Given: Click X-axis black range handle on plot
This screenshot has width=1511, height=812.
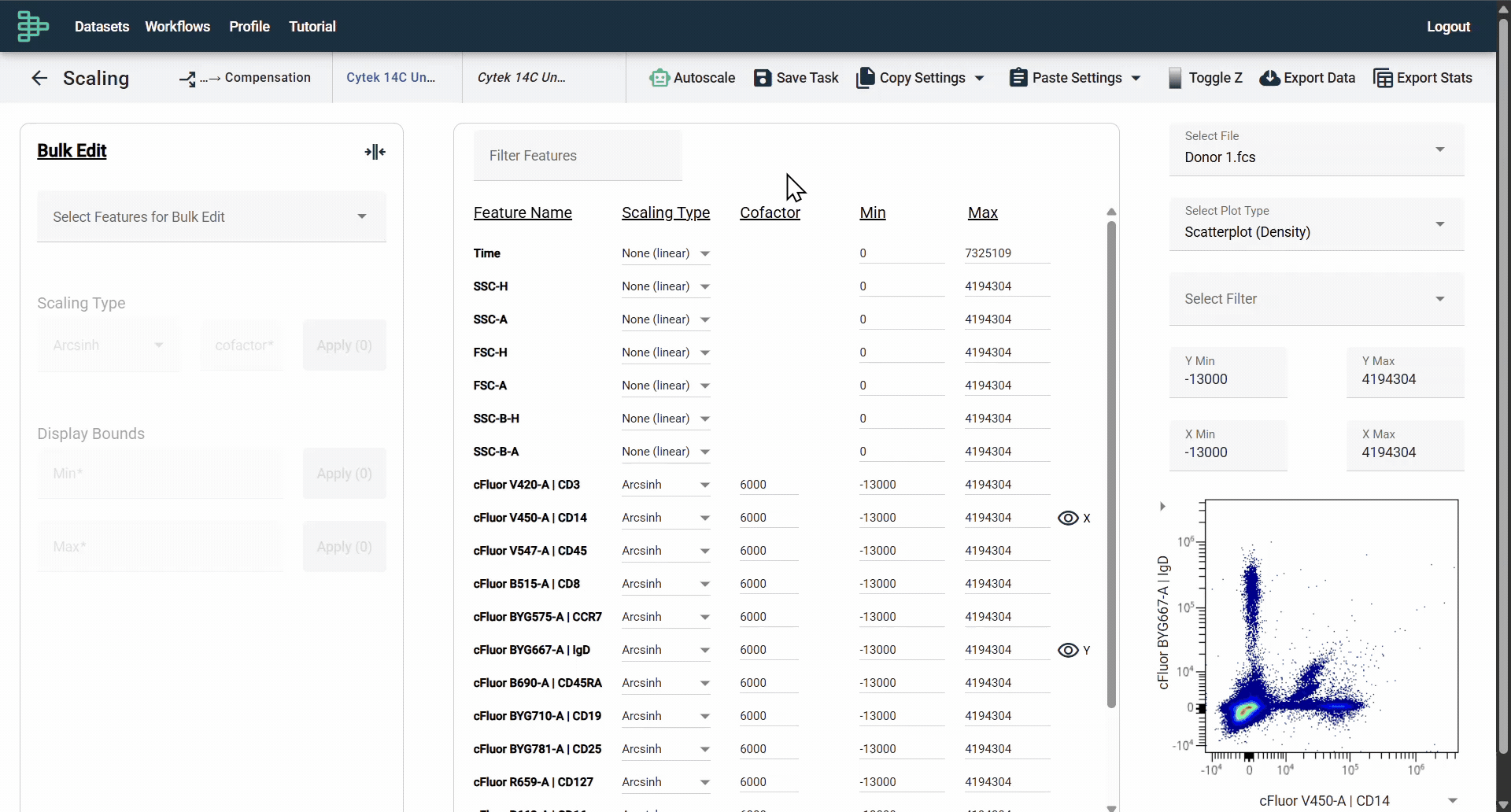Looking at the screenshot, I should click(x=1249, y=757).
